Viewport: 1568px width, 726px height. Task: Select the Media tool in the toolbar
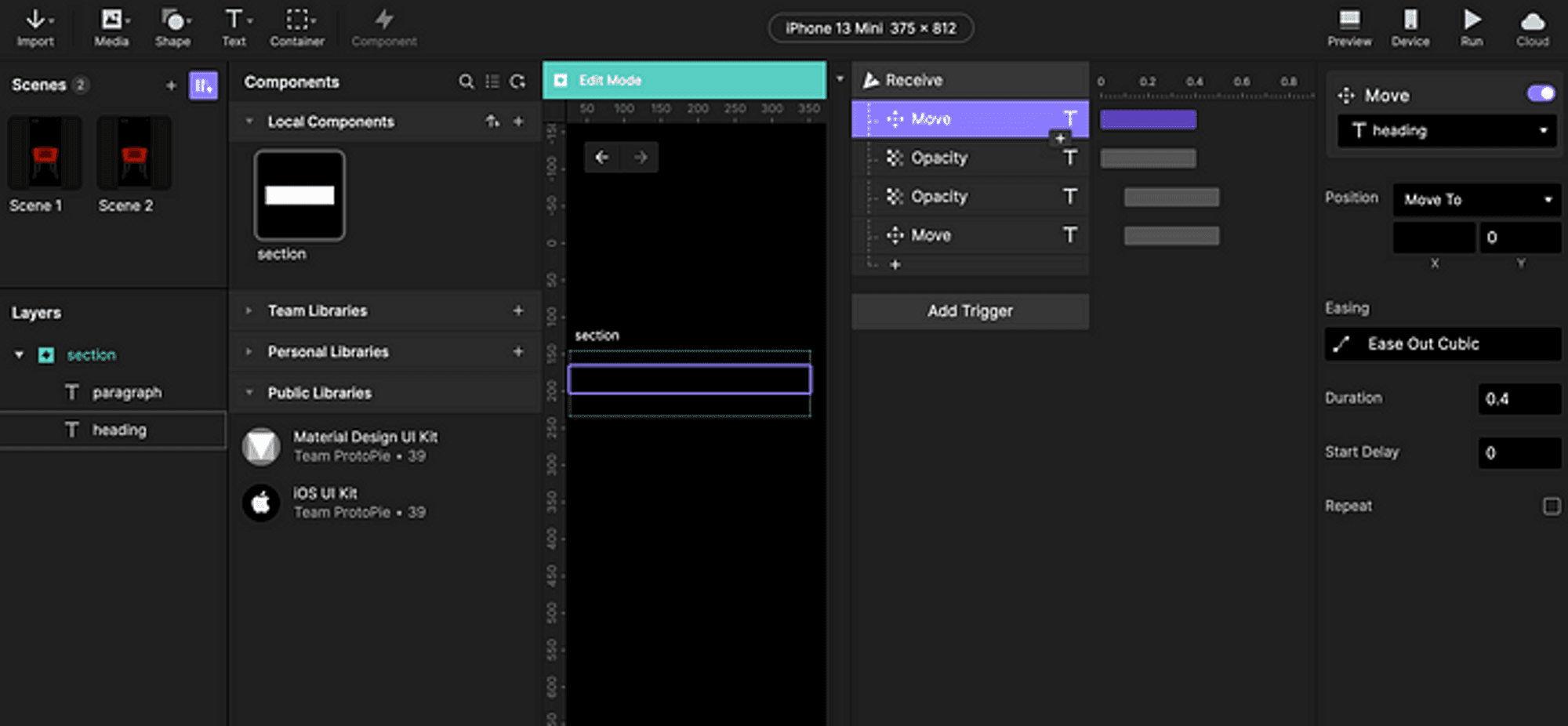[111, 27]
